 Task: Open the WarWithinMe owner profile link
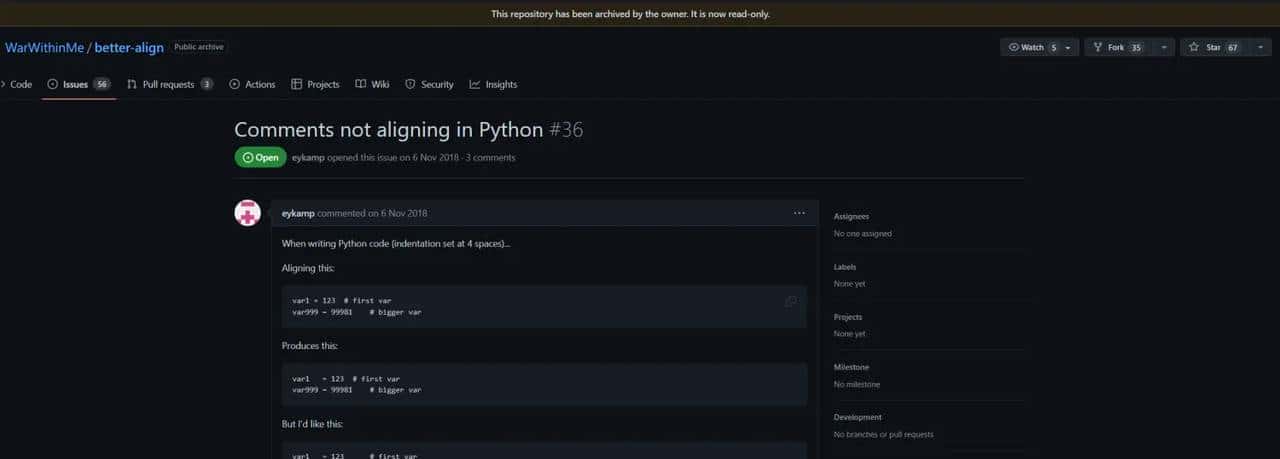(x=45, y=48)
